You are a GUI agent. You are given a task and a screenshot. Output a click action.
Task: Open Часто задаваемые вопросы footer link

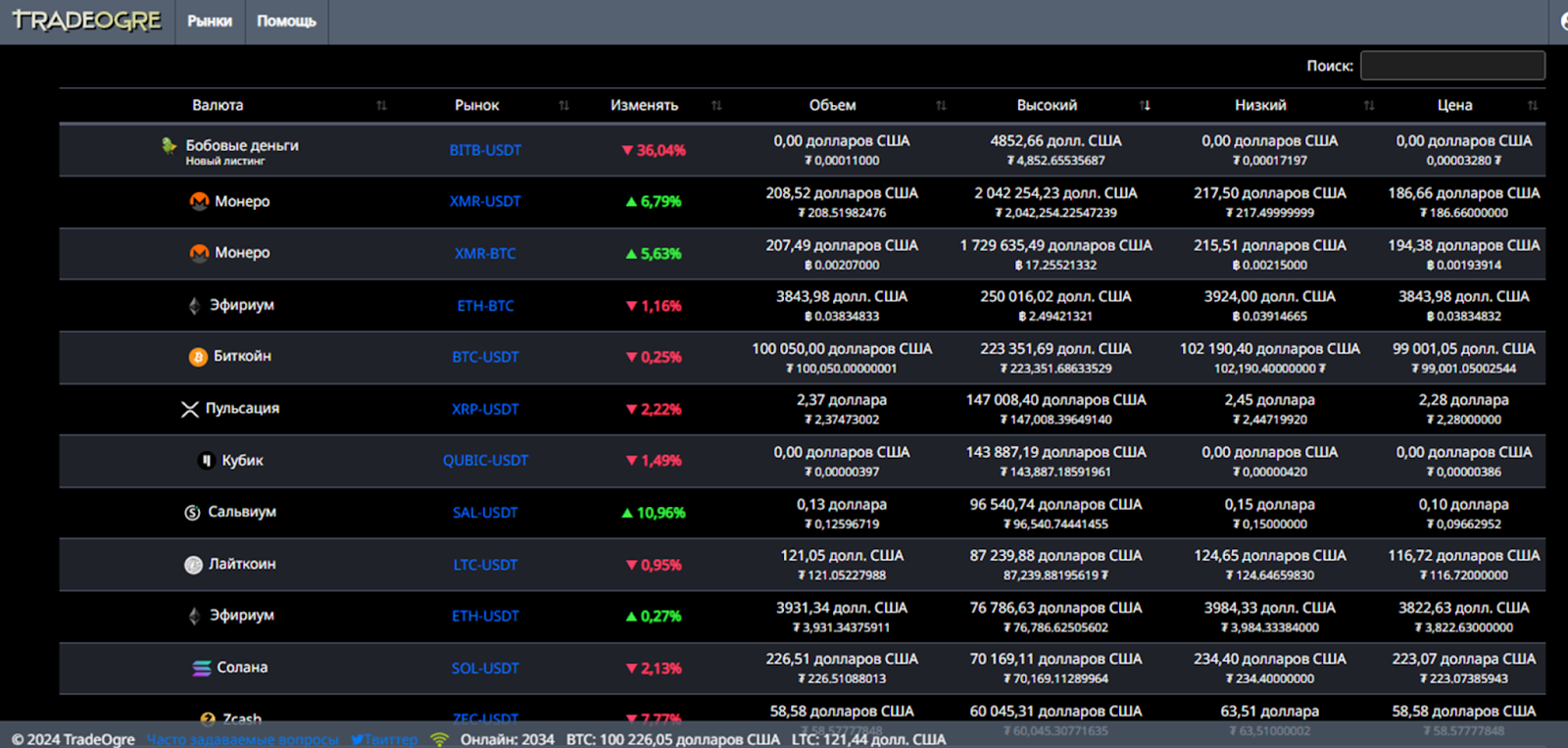pos(243,739)
